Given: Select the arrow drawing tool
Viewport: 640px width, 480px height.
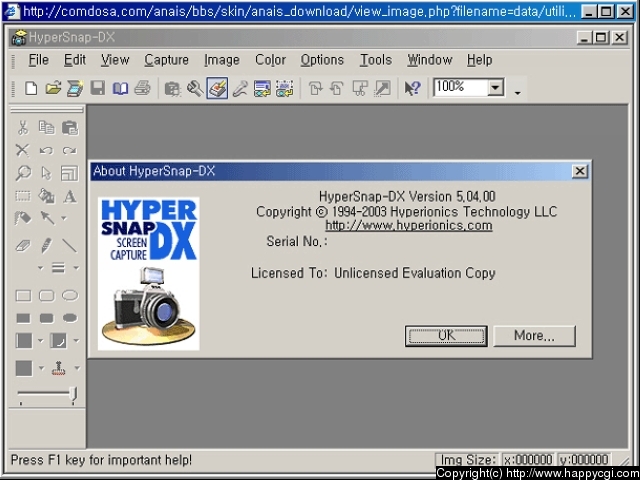Looking at the screenshot, I should 47,218.
